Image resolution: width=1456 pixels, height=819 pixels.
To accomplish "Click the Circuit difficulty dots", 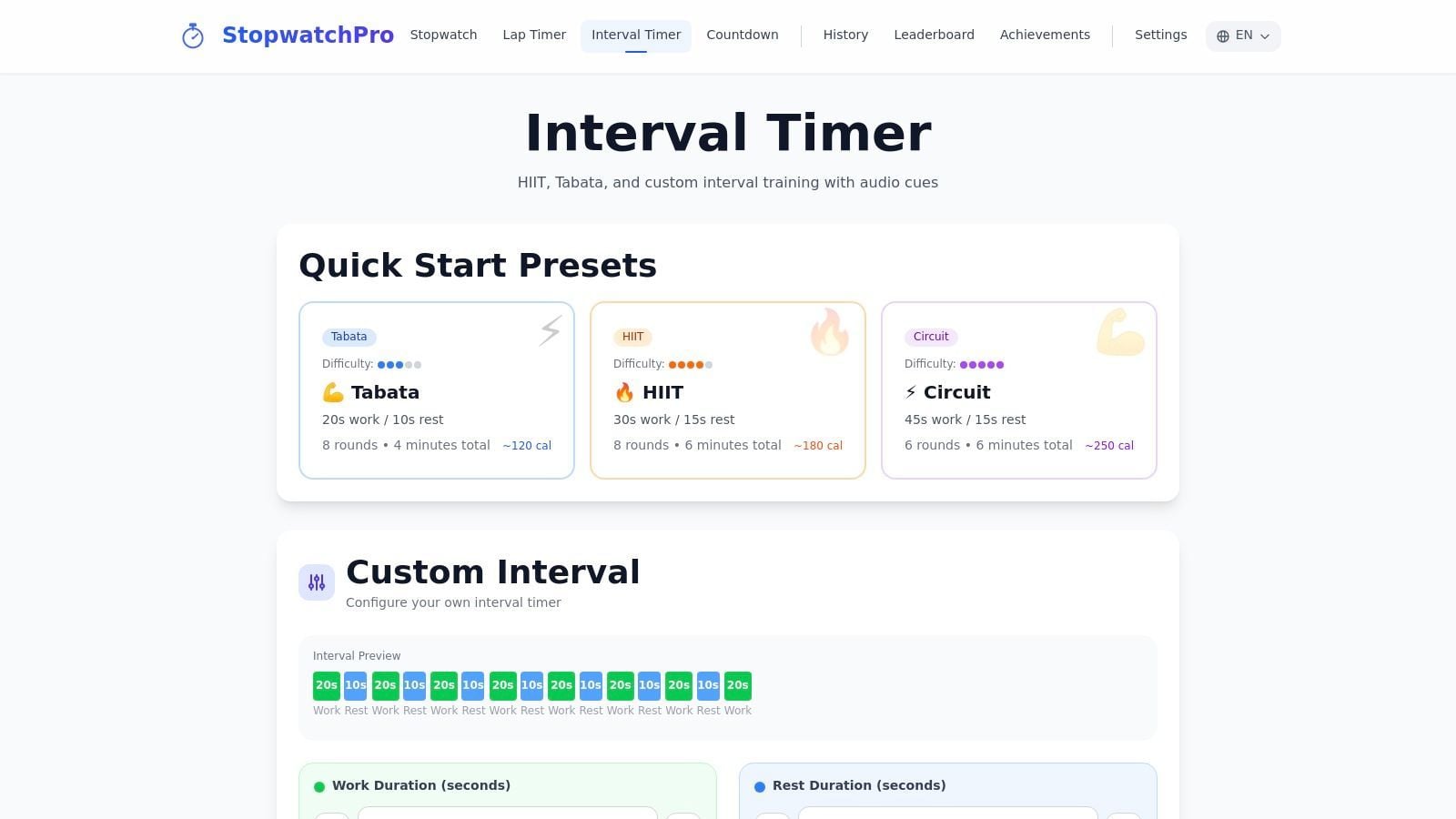I will 981,364.
